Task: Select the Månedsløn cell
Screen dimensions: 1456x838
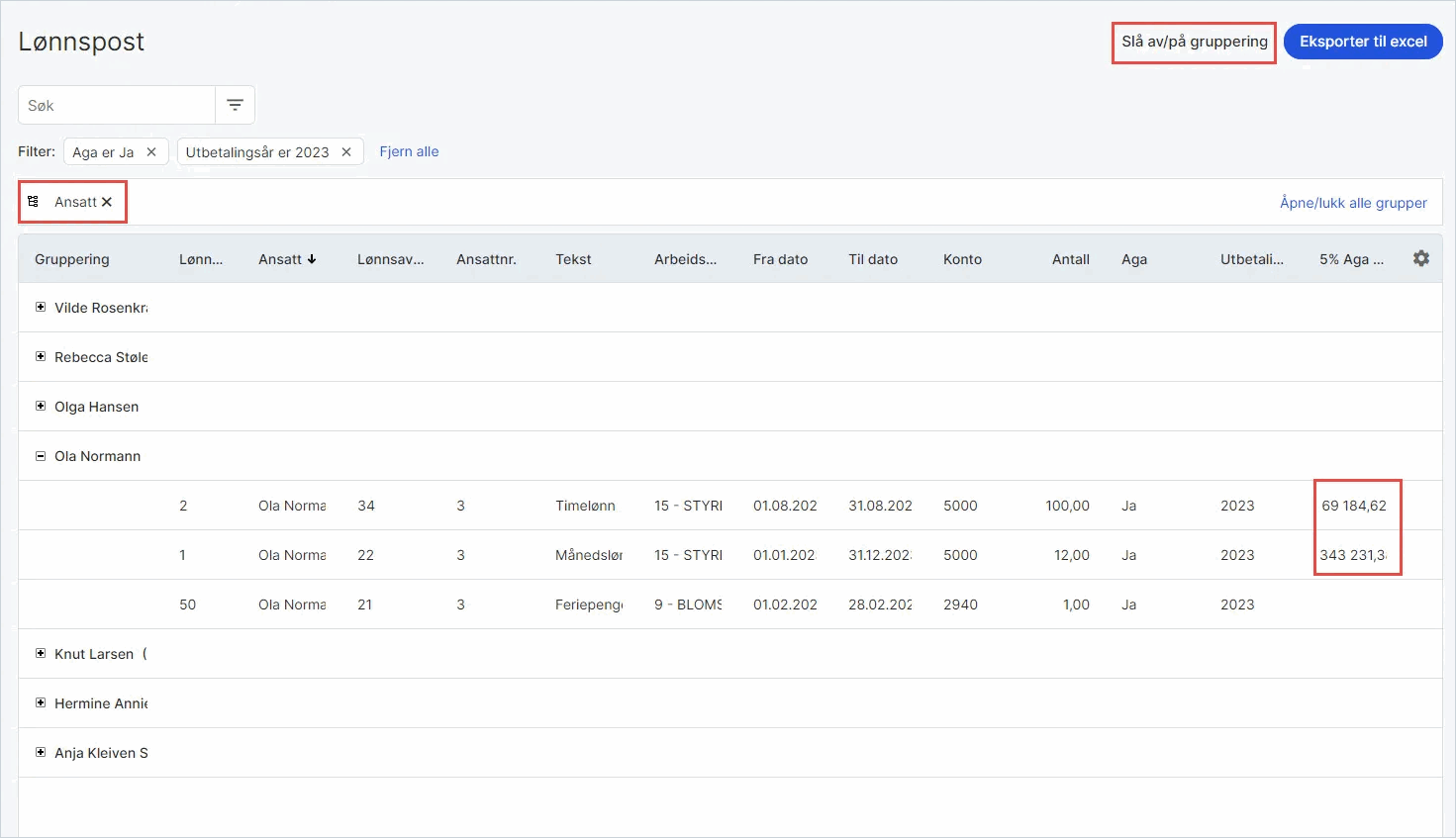Action: 589,555
